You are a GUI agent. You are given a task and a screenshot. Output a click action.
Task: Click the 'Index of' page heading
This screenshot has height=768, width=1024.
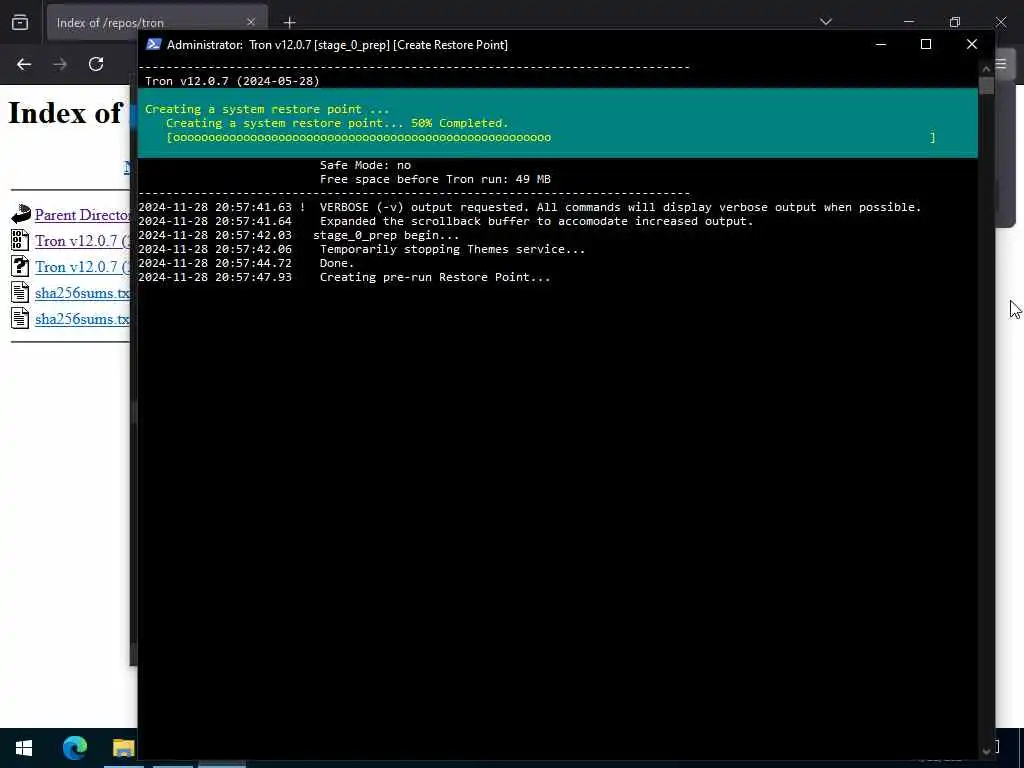65,113
